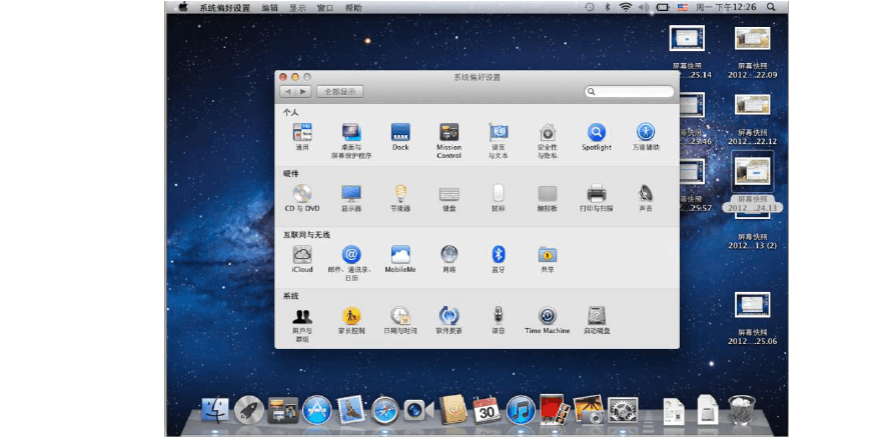
Task: Open the Trash in the Dock
Action: (742, 410)
